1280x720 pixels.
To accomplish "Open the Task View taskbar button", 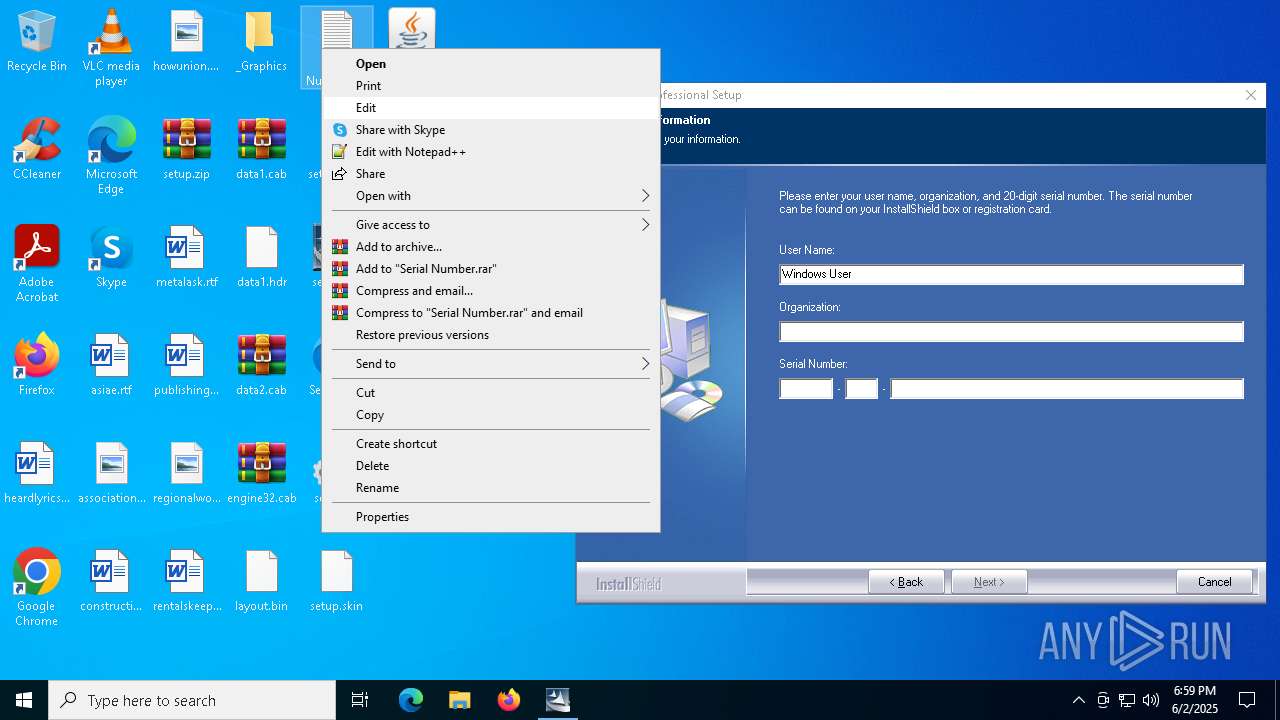I will pyautogui.click(x=360, y=700).
